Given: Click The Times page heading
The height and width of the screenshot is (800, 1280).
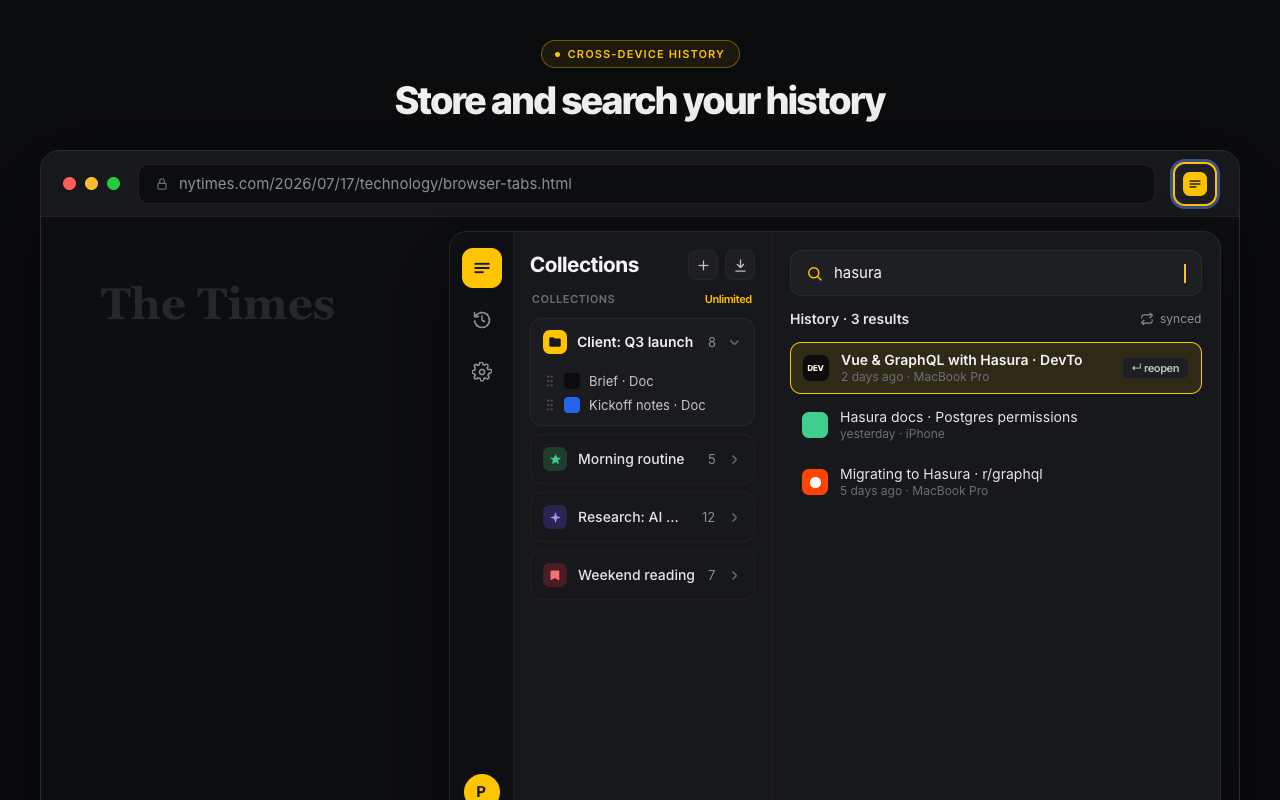Looking at the screenshot, I should (x=218, y=304).
